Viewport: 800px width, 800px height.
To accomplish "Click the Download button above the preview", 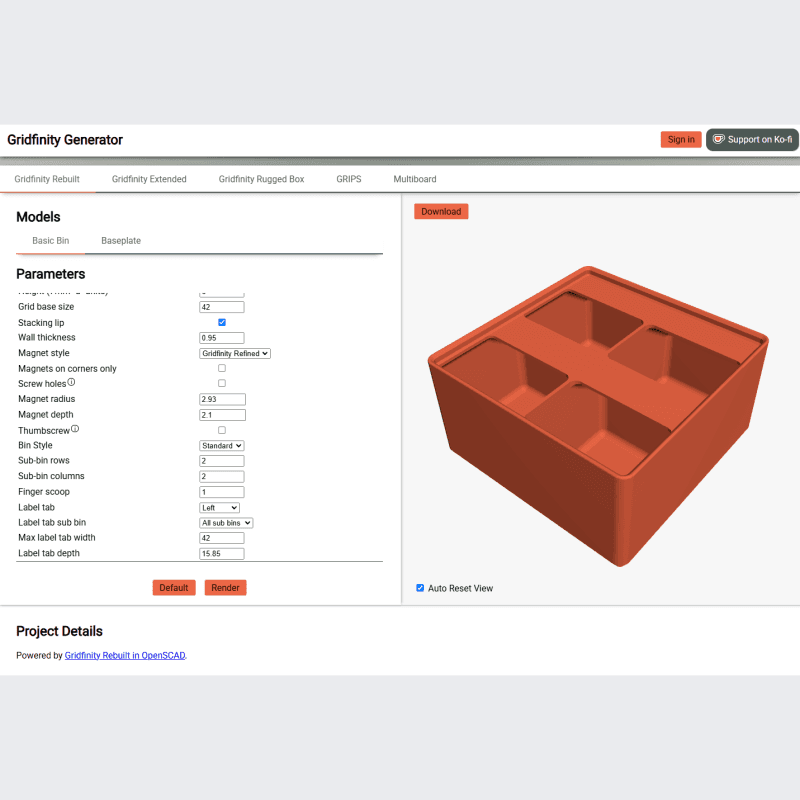I will click(441, 211).
